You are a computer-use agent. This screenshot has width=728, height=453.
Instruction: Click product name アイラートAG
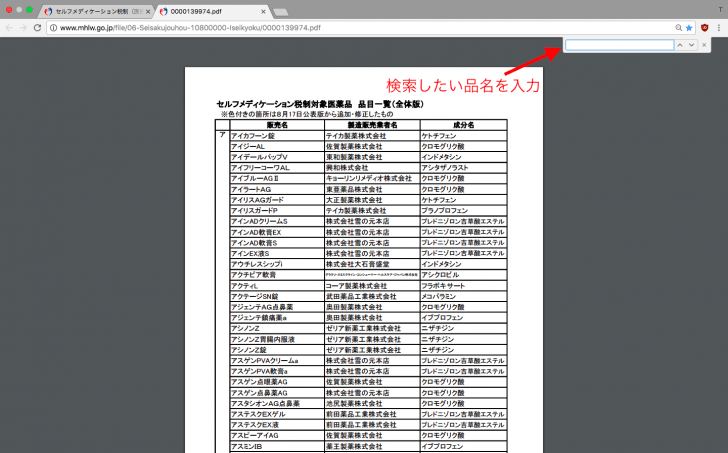click(x=251, y=189)
